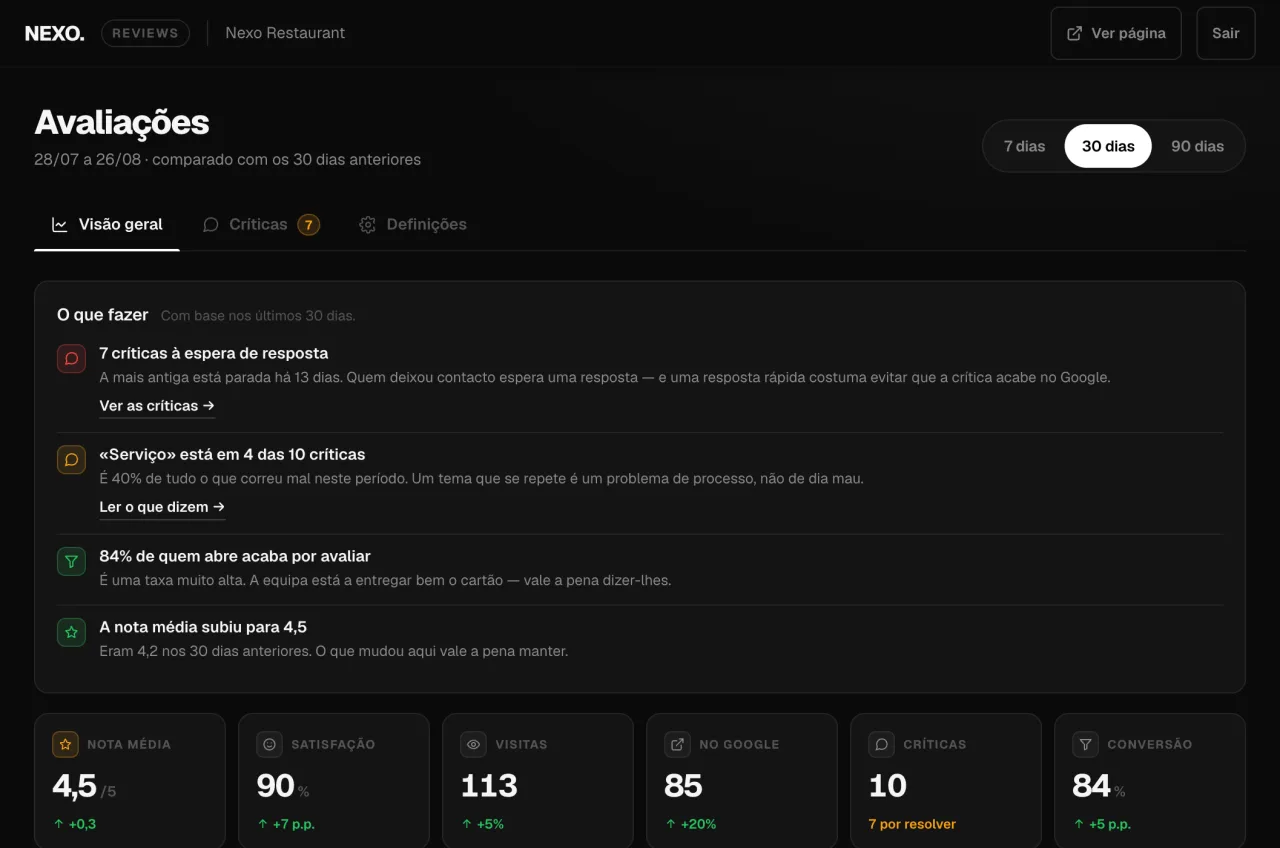Click the star icon on Nota Média card
Viewport: 1280px width, 848px height.
(x=65, y=744)
